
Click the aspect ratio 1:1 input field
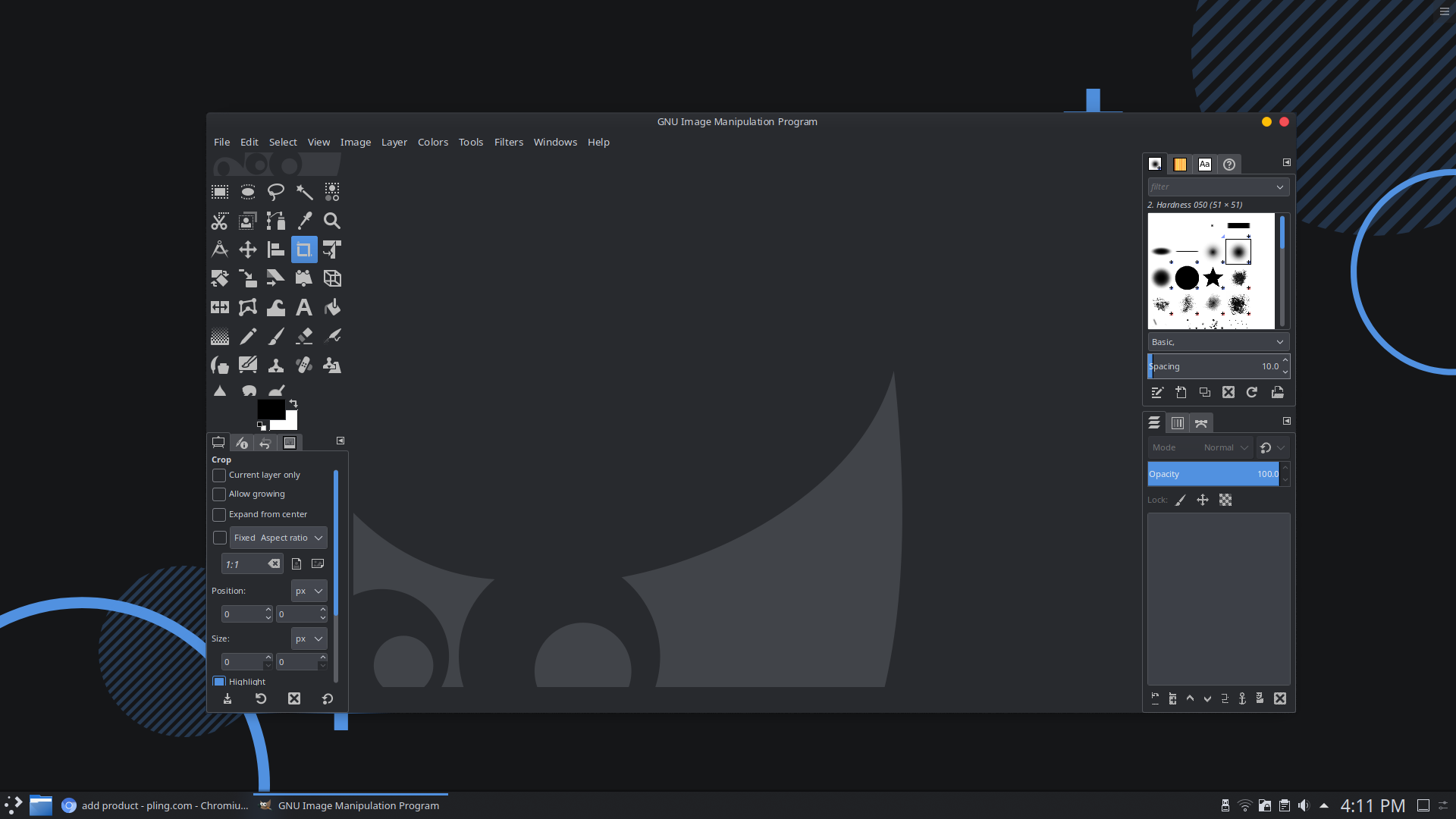click(x=252, y=564)
